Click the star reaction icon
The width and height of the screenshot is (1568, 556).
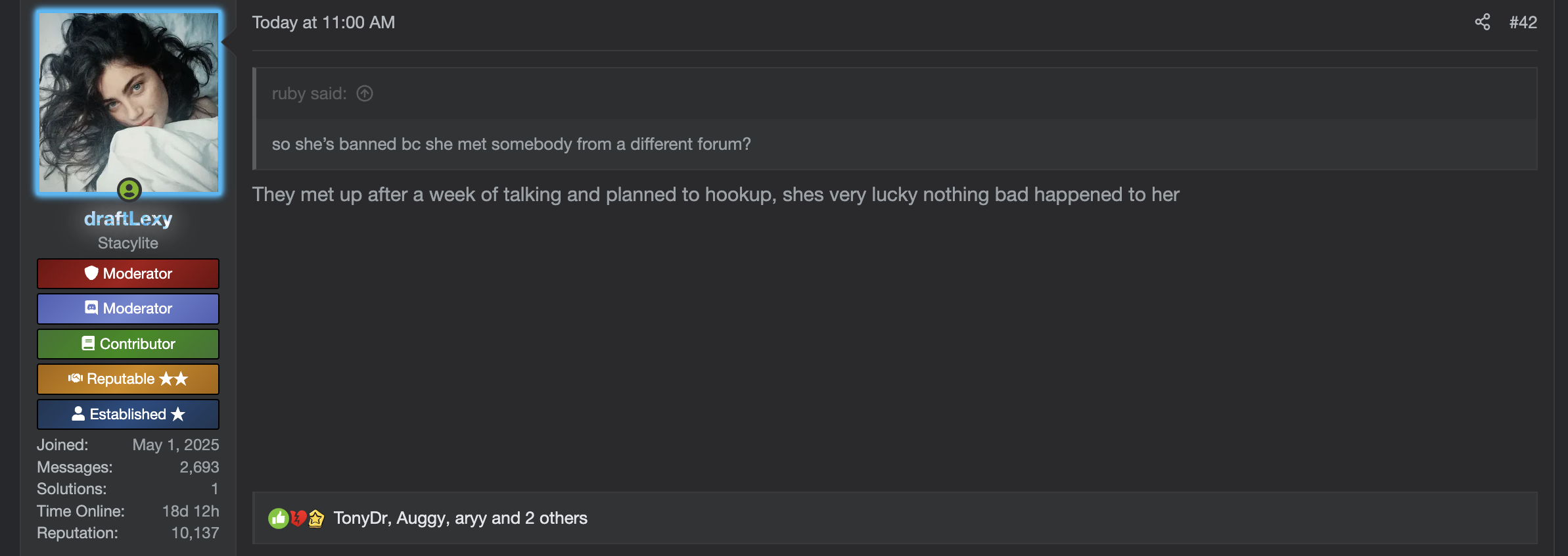(x=316, y=519)
